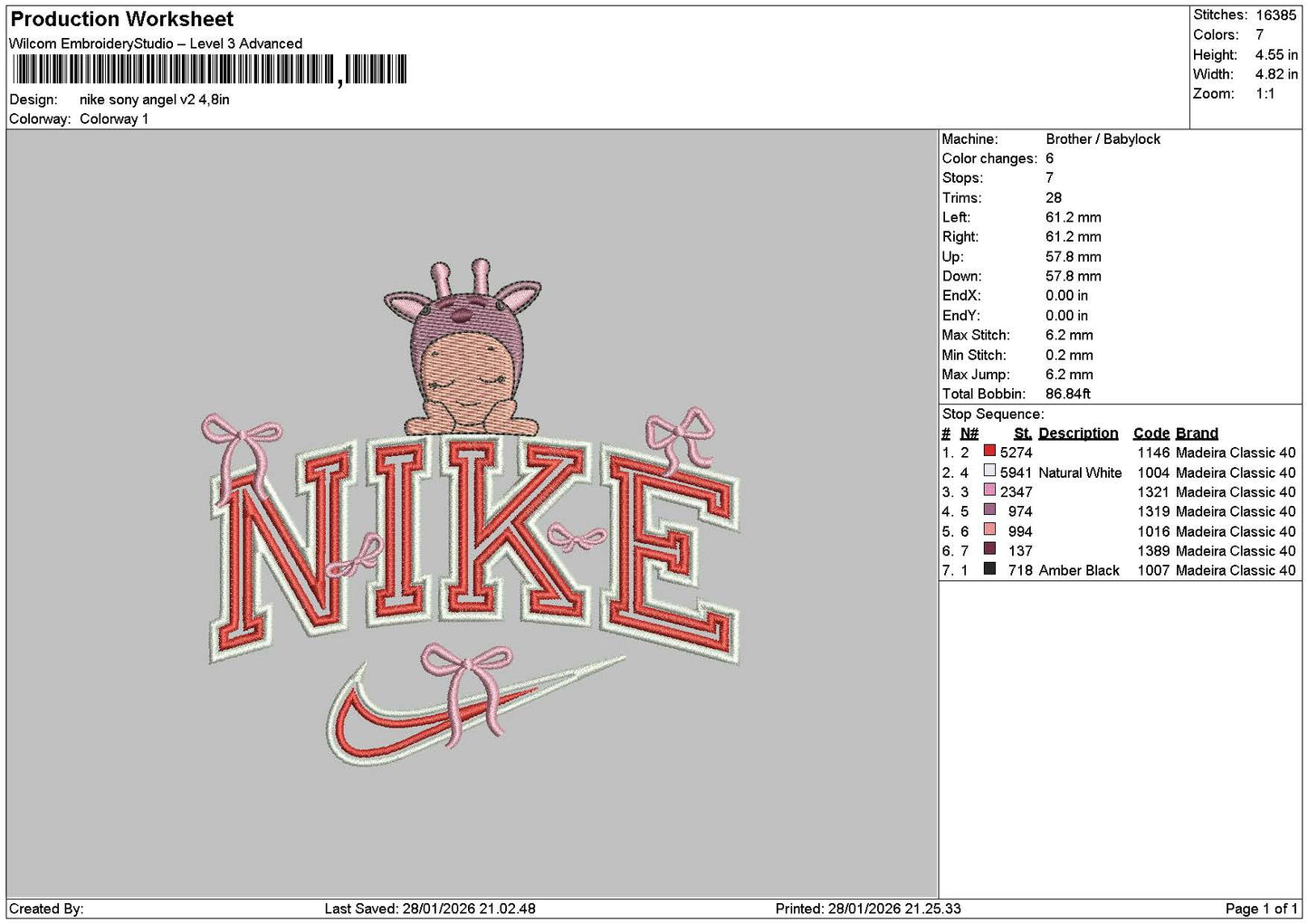Click the 'Natural White' description text

pos(1080,472)
